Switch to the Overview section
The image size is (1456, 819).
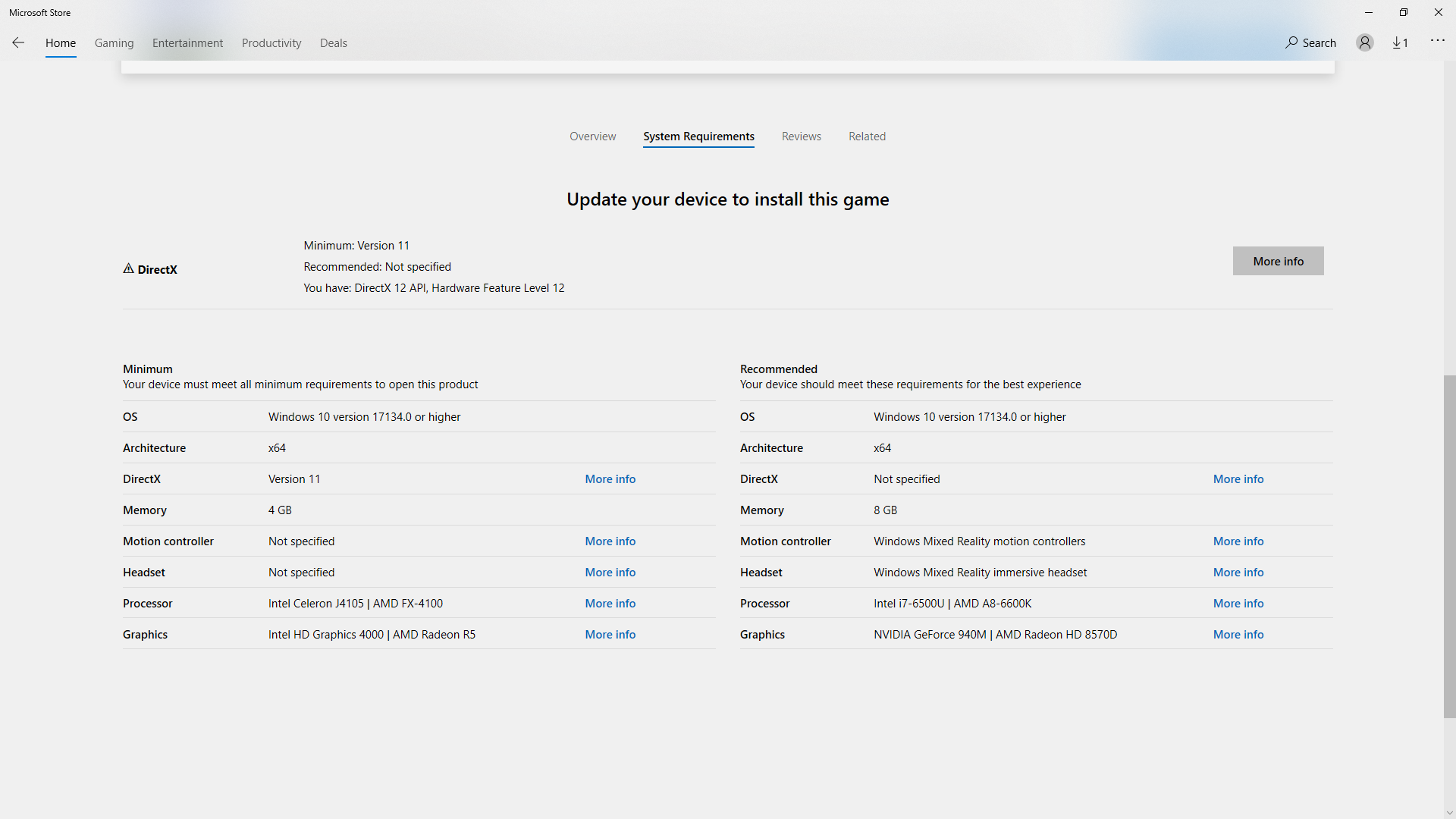tap(593, 136)
